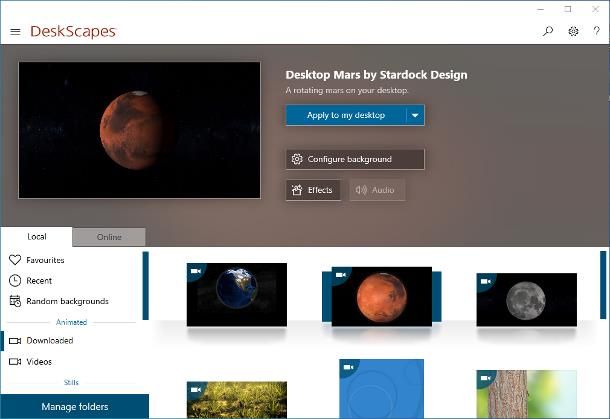Click video badge on Moon thumbnail
610x419 pixels.
click(486, 281)
